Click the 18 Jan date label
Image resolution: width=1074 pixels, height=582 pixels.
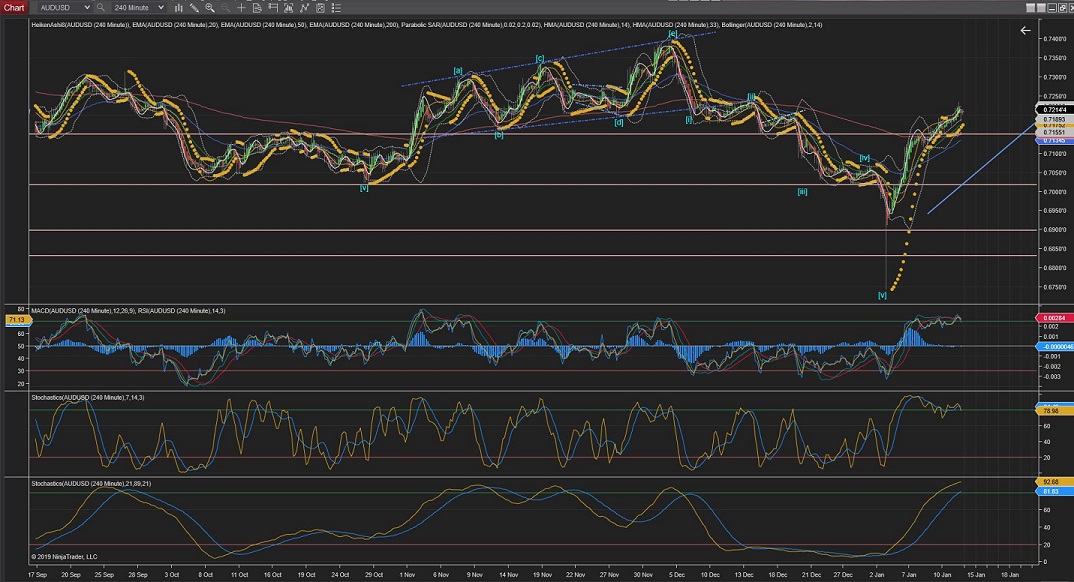pyautogui.click(x=1009, y=574)
